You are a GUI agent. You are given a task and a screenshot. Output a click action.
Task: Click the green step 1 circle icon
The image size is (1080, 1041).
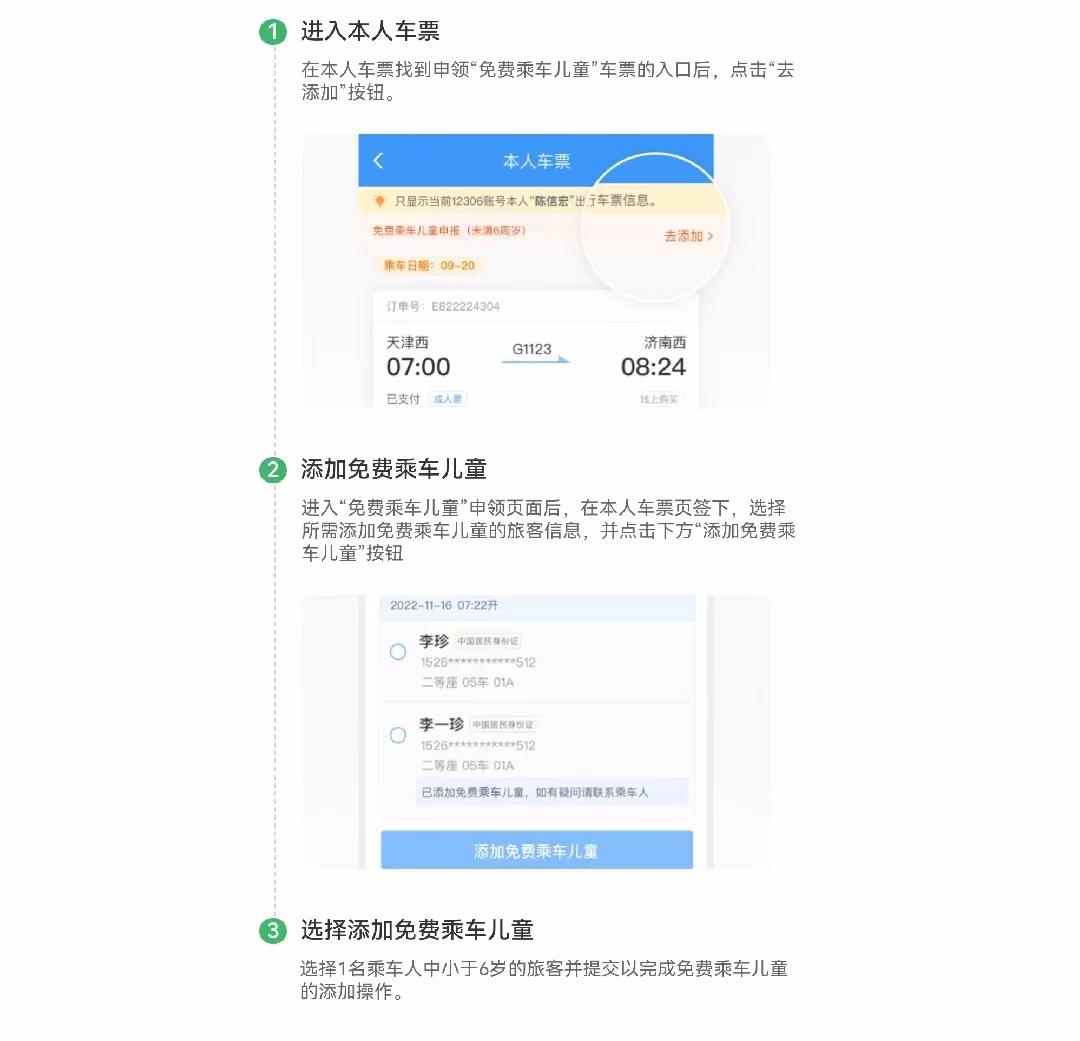(x=273, y=32)
